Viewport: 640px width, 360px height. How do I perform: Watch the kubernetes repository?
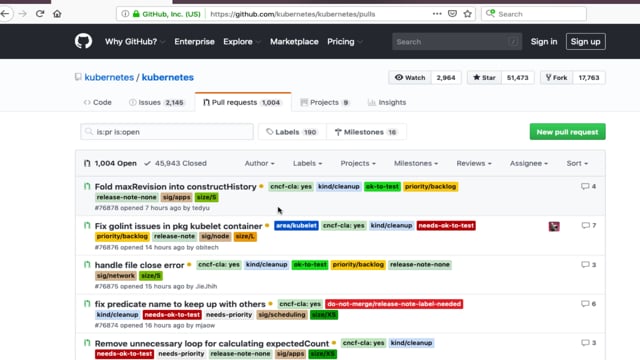[410, 78]
